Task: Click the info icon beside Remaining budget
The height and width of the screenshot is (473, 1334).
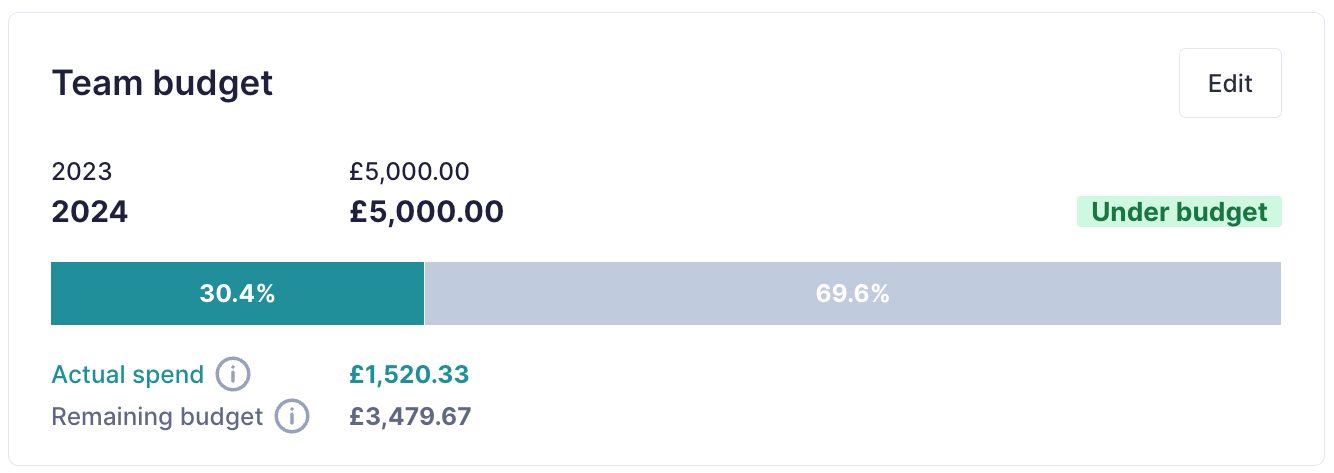Action: (x=292, y=416)
